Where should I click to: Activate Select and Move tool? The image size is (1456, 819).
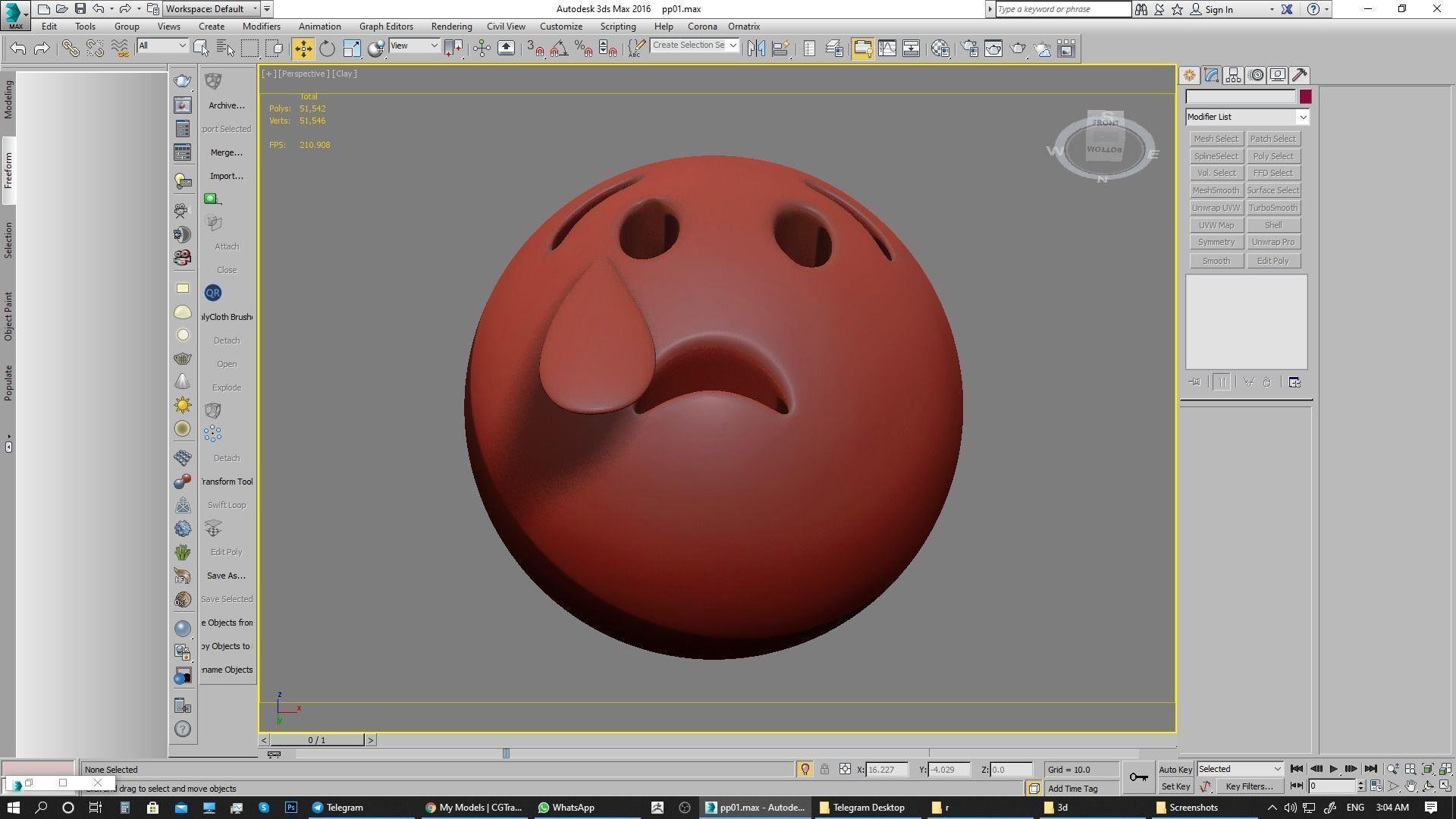coord(303,49)
